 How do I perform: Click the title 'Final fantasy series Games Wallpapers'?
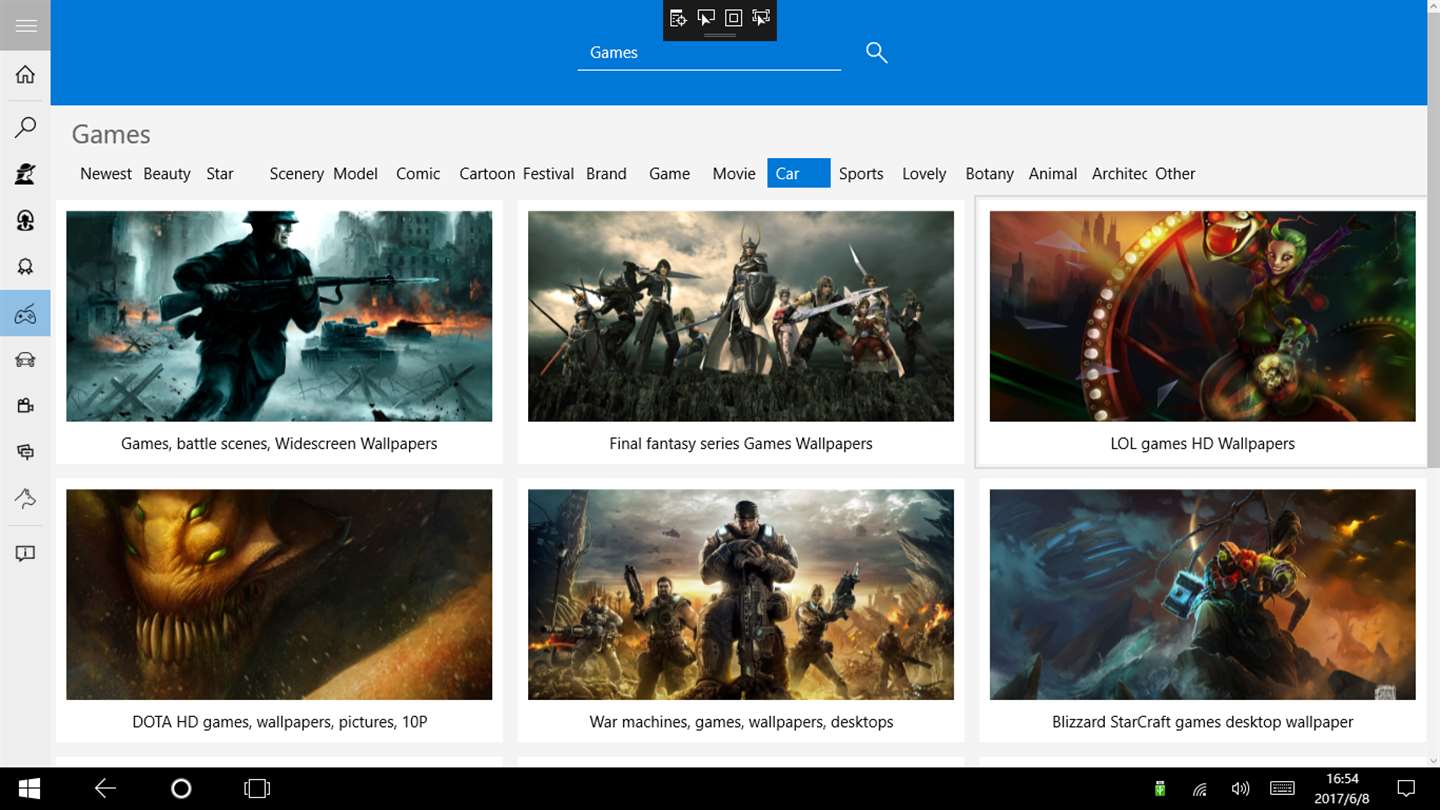click(741, 443)
